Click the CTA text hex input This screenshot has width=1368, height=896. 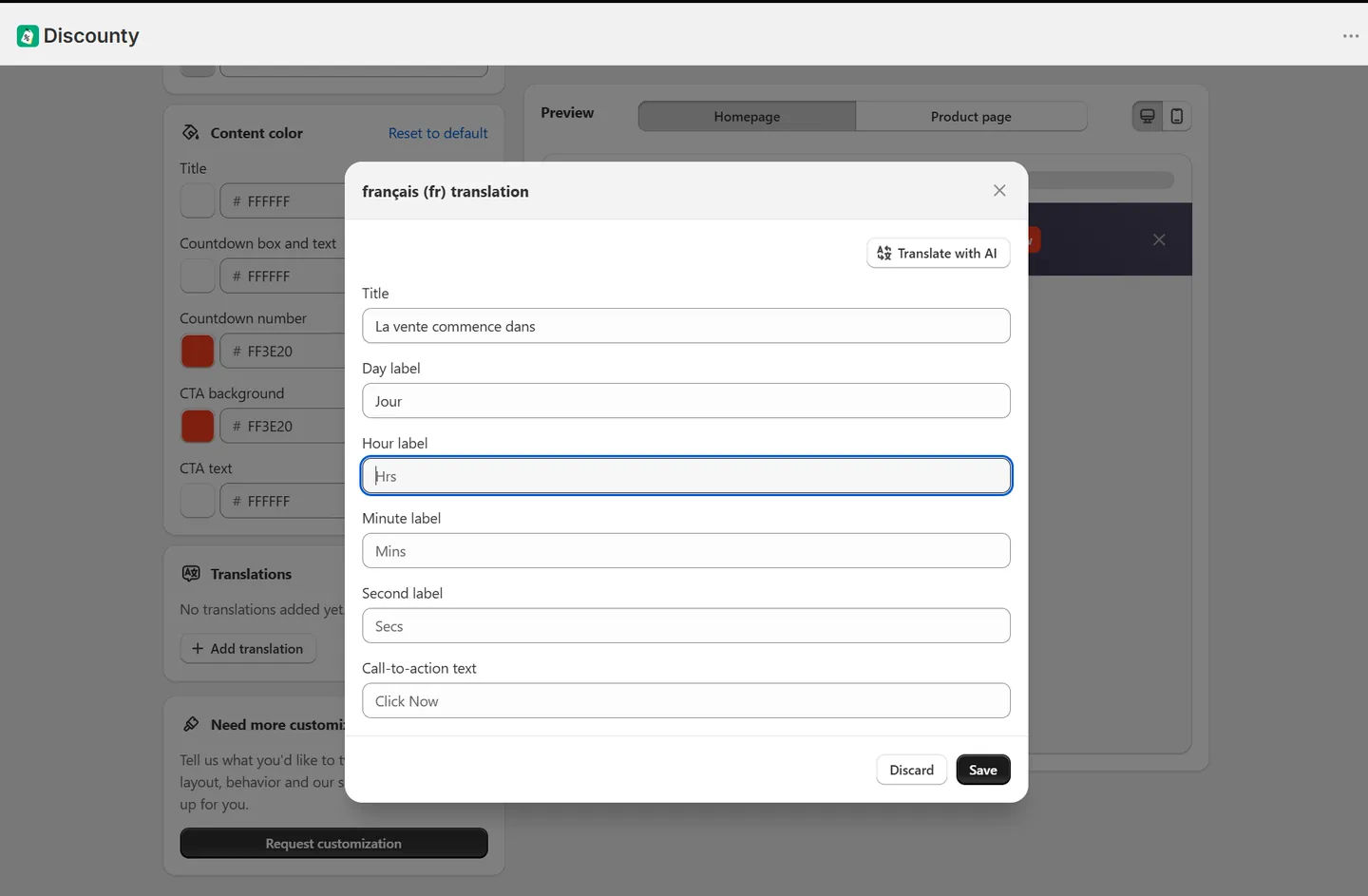283,502
